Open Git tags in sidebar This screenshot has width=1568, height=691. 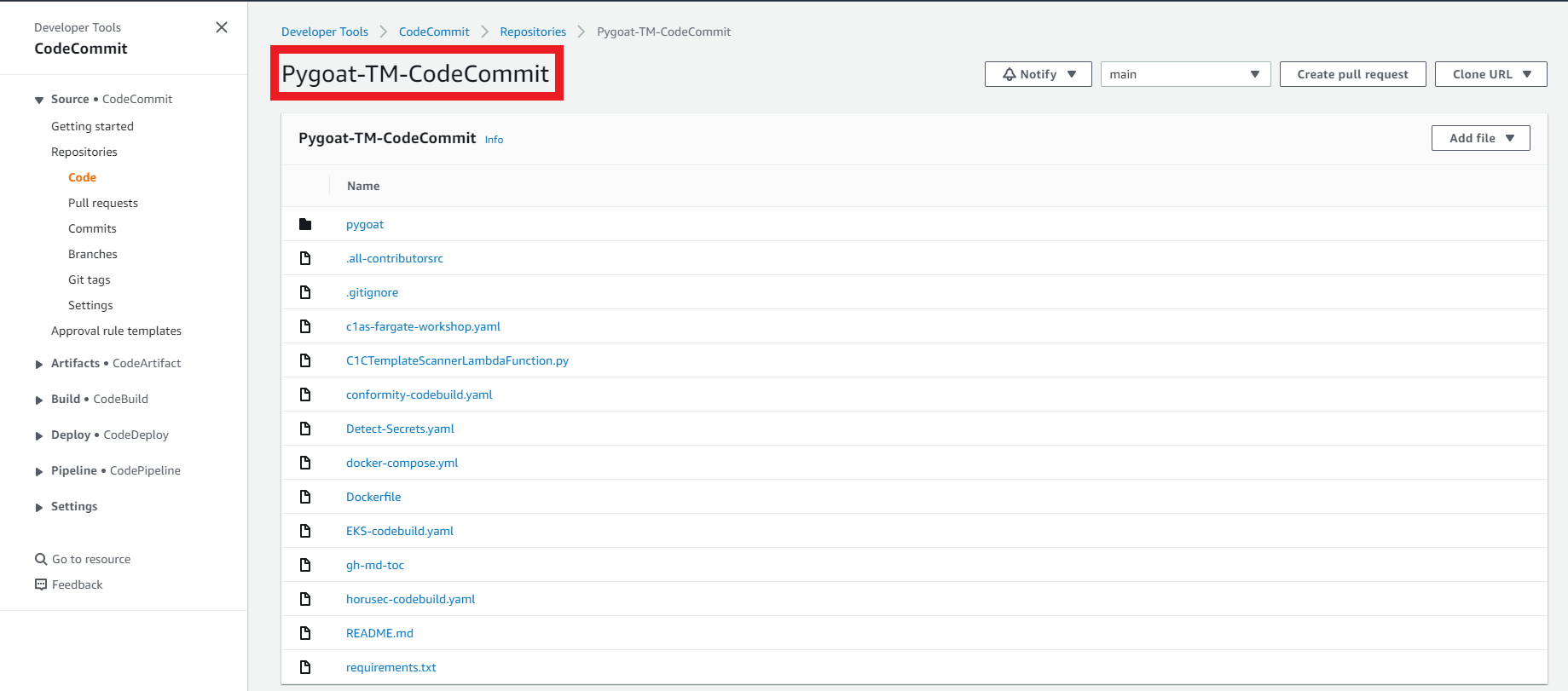[90, 279]
